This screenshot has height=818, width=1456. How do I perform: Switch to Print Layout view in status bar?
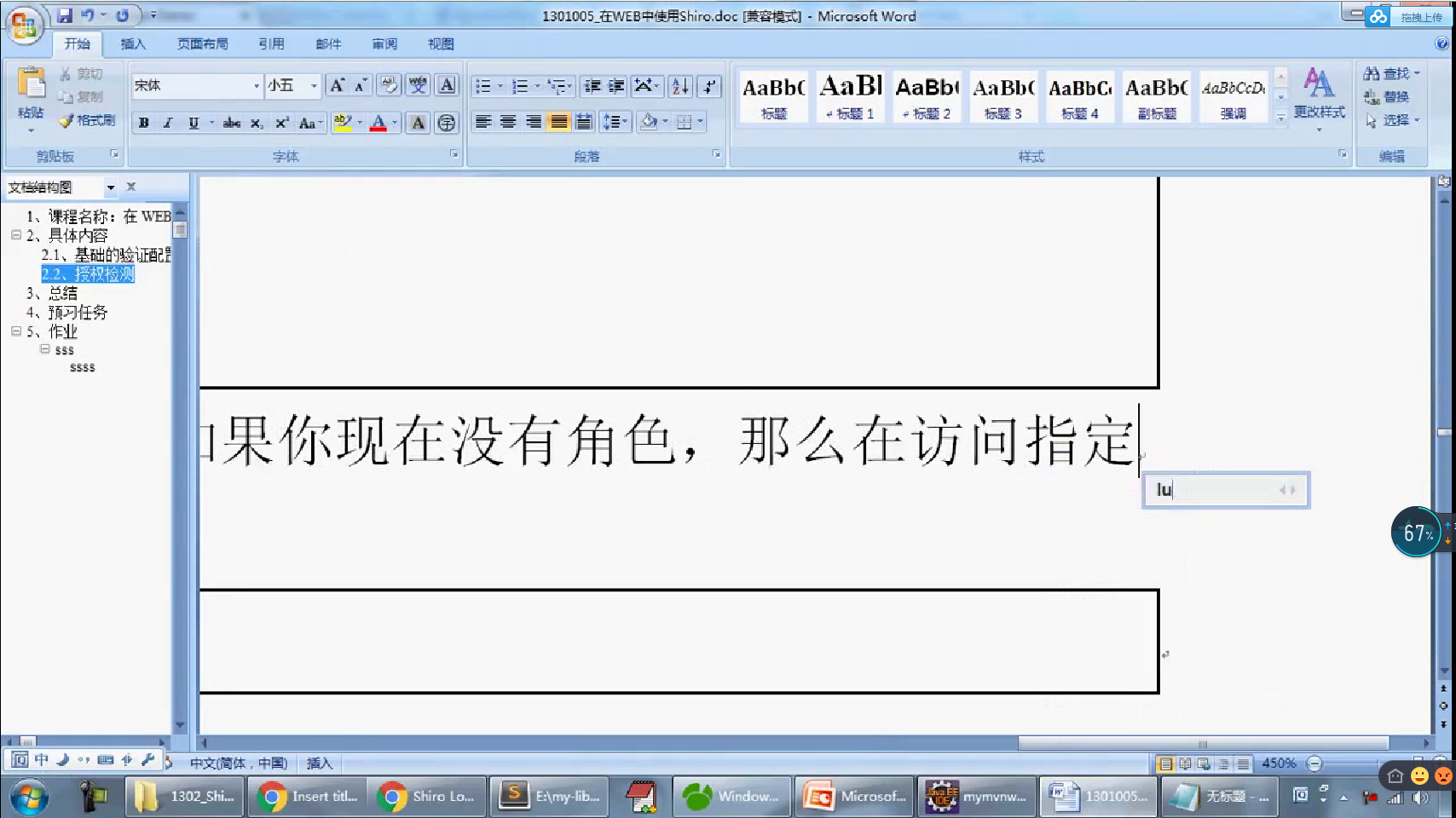pos(1166,763)
